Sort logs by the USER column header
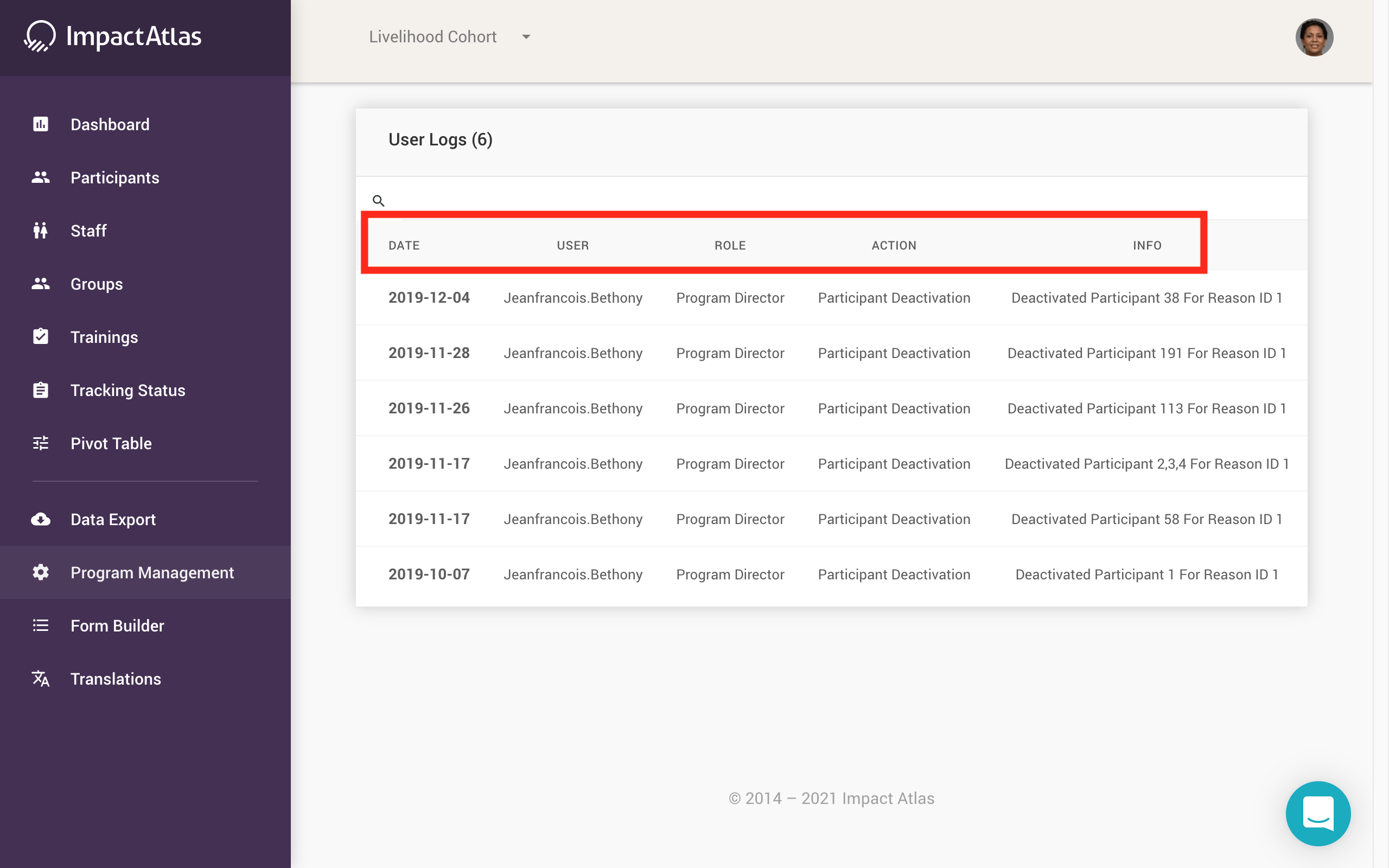The width and height of the screenshot is (1389, 868). [572, 245]
